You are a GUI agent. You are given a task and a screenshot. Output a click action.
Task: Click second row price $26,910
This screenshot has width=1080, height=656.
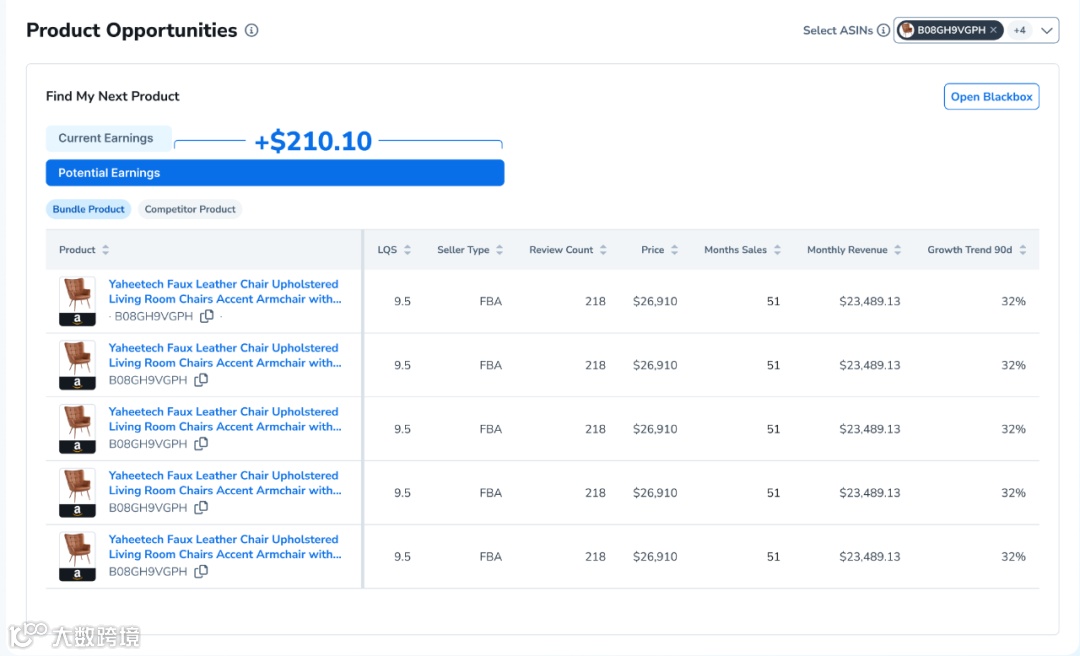(655, 365)
